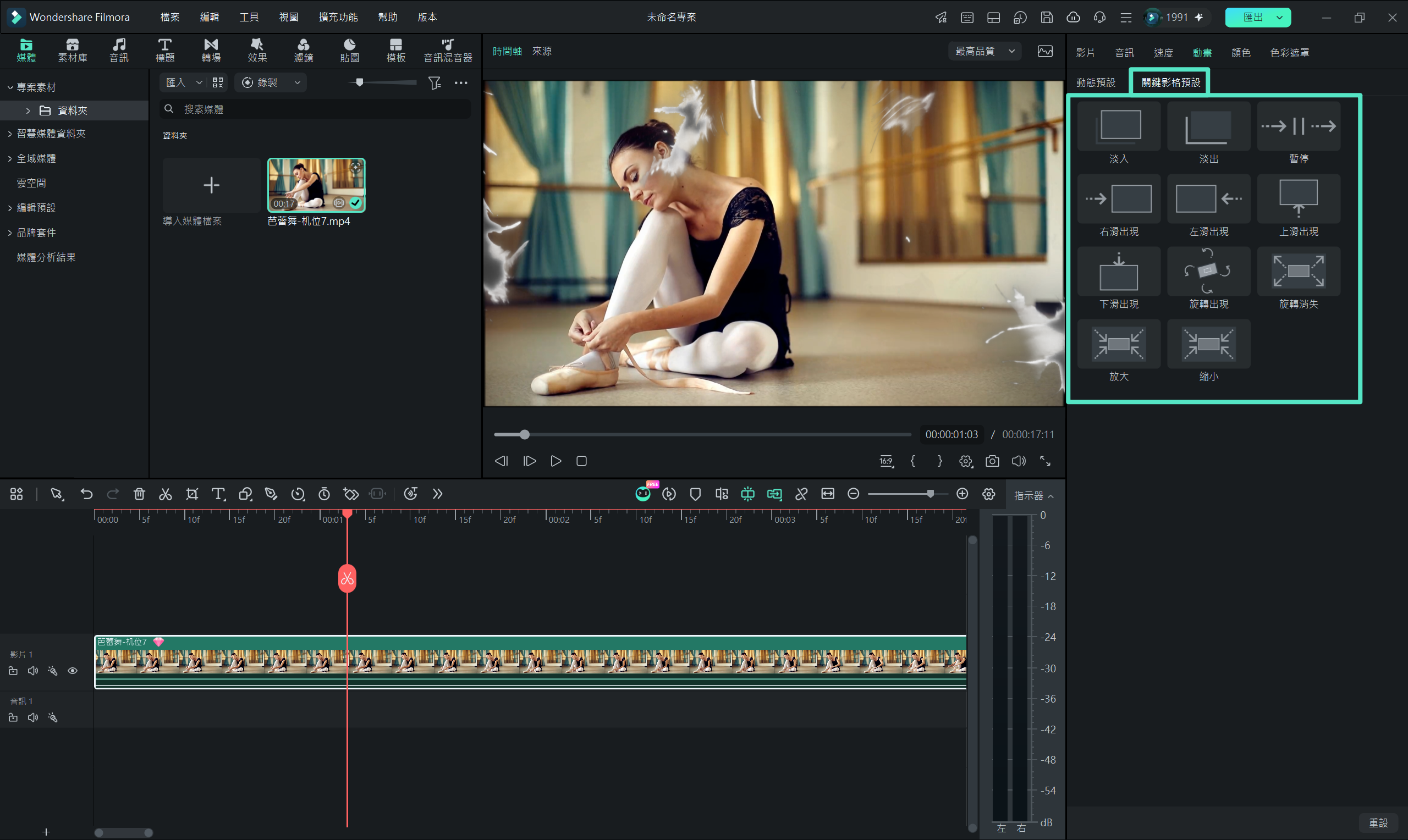Mute the 影片 1 track speaker
This screenshot has width=1408, height=840.
click(x=33, y=671)
